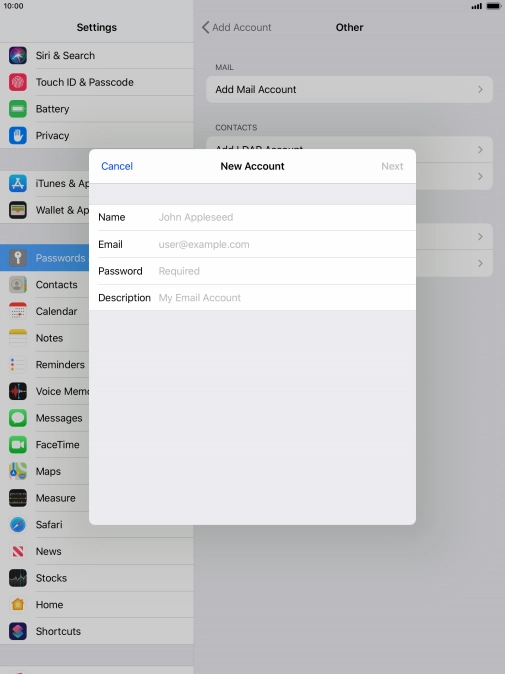Tap the cellular signal status icon

tap(476, 6)
